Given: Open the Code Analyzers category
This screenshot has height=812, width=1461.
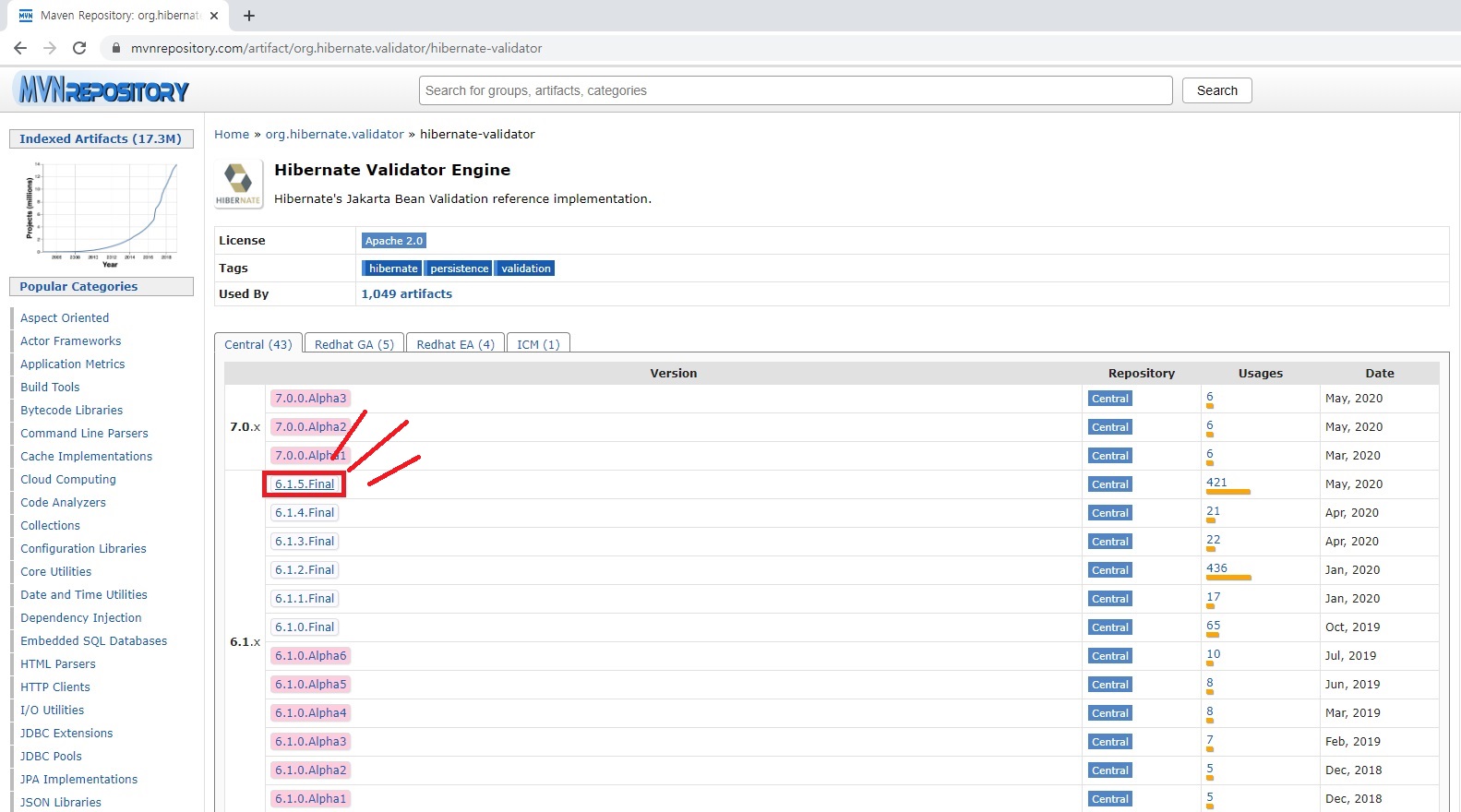Looking at the screenshot, I should click(x=63, y=503).
